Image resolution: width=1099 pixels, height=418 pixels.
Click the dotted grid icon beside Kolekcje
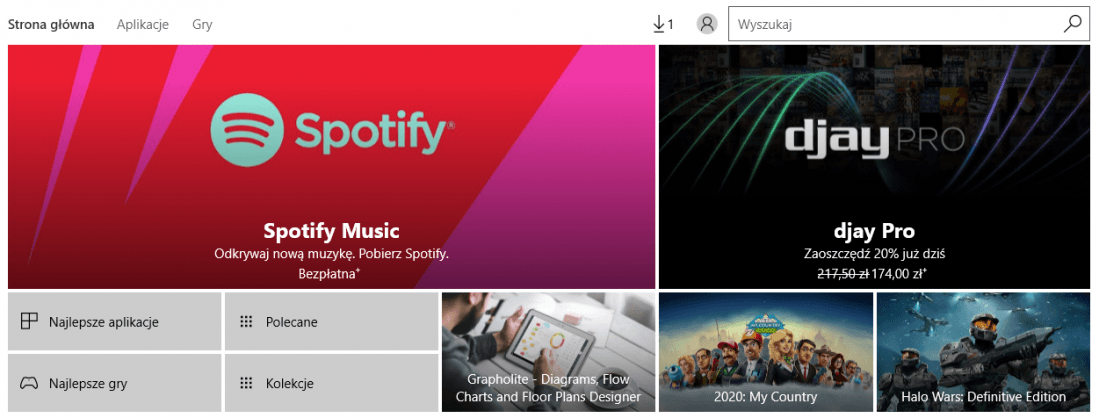point(245,383)
